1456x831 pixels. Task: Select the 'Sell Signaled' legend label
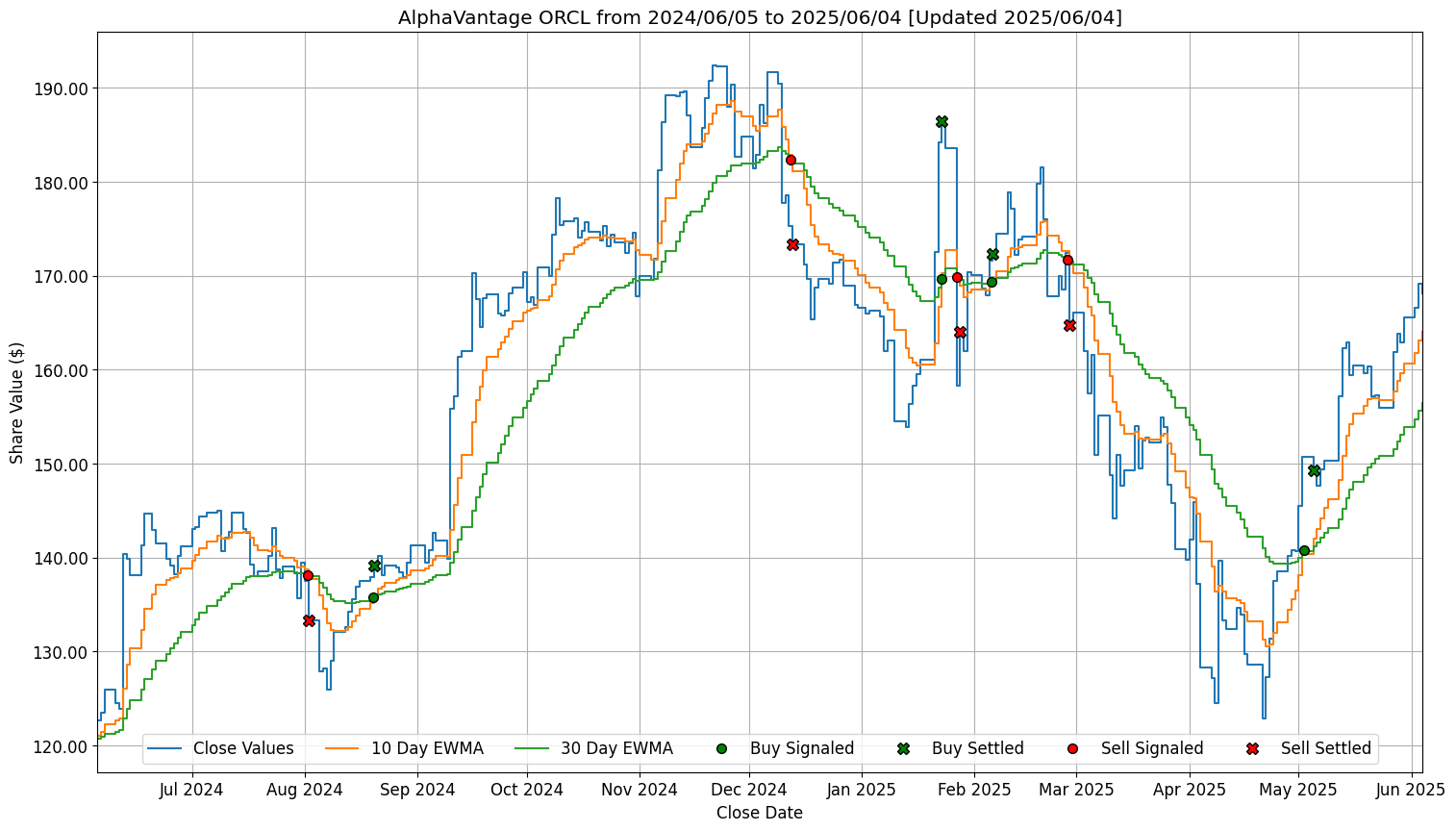(x=1152, y=748)
